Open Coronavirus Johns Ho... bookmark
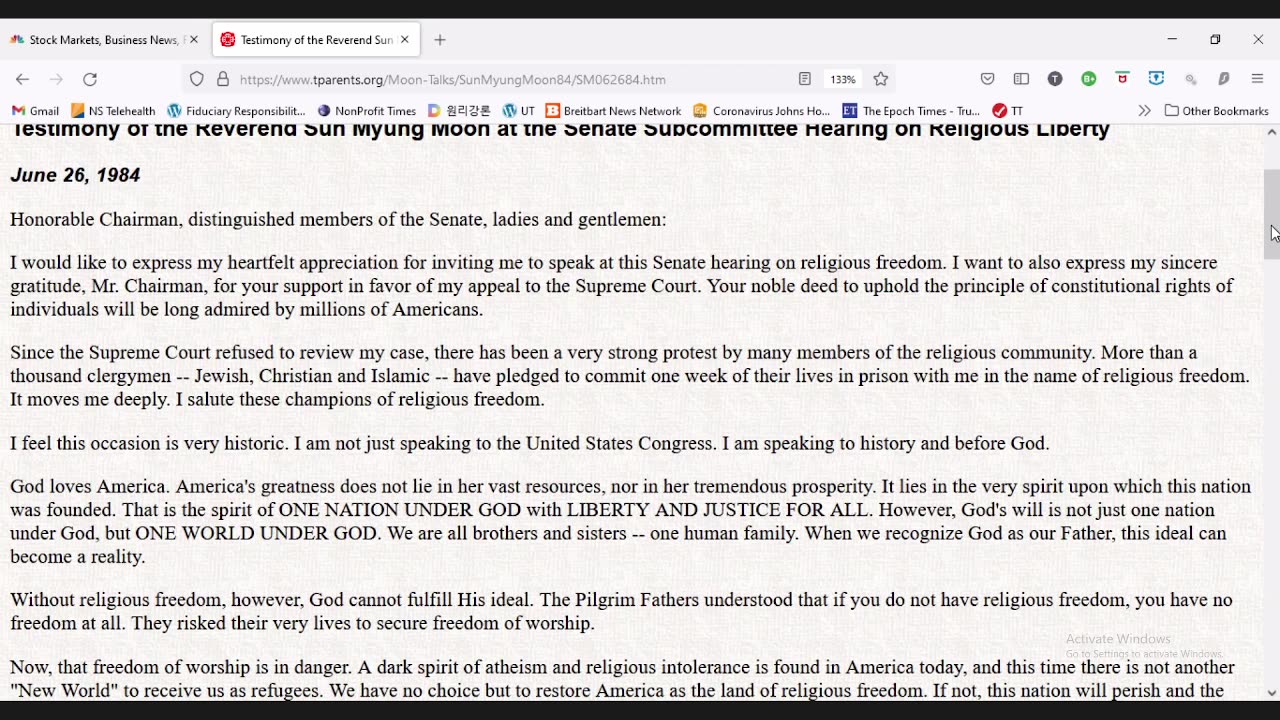Screen dimensions: 1280x720 [761, 111]
